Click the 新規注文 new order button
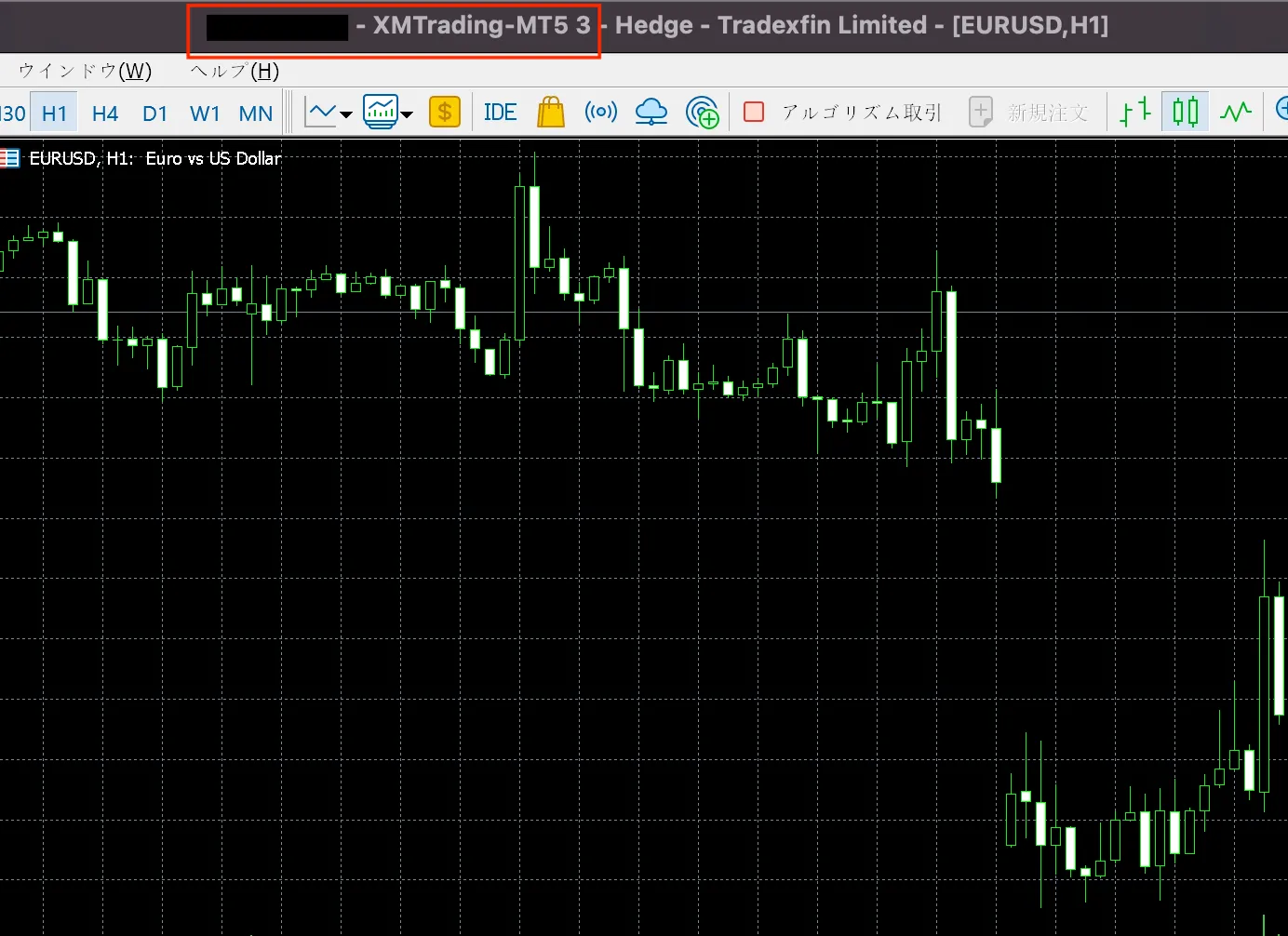Image resolution: width=1288 pixels, height=936 pixels. click(1028, 113)
